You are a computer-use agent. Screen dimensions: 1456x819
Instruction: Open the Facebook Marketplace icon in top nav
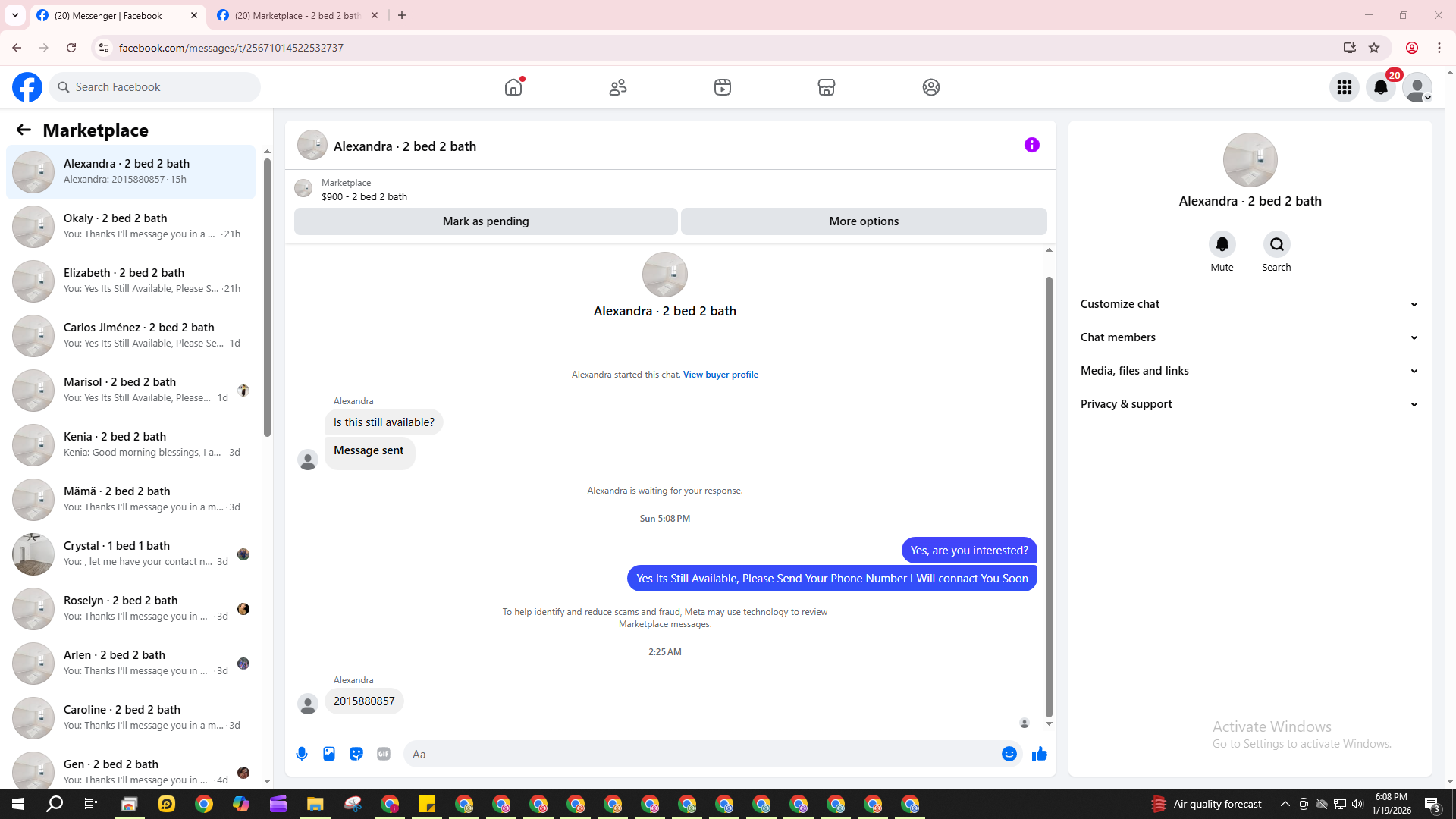pos(827,87)
